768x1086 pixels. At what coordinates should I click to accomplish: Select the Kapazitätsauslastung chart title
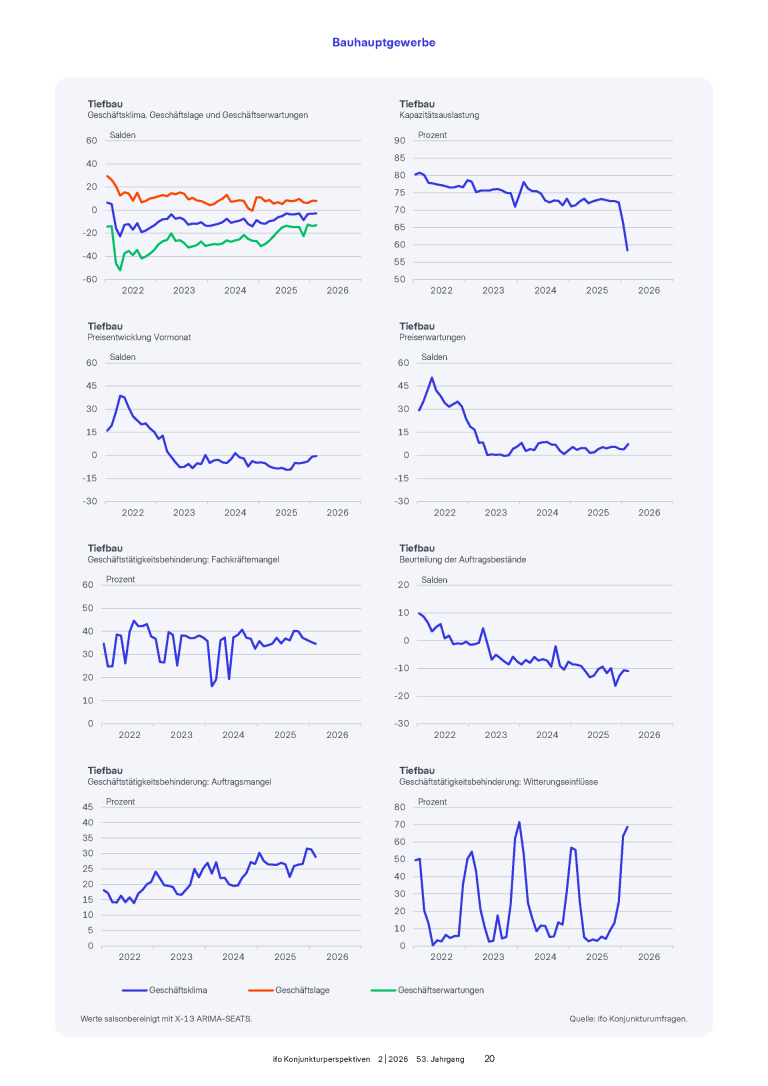click(x=438, y=115)
